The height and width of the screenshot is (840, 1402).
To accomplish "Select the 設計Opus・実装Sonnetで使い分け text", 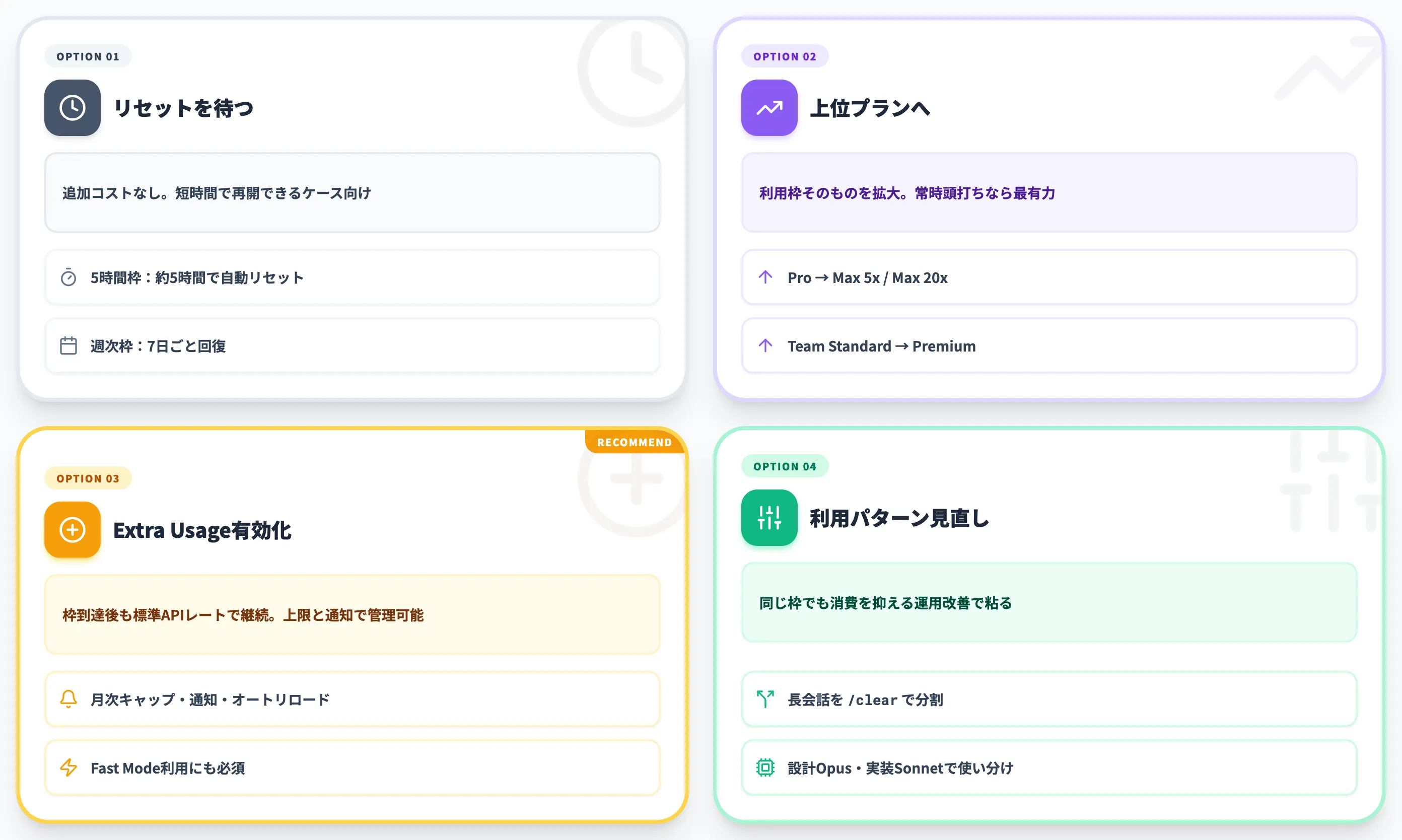I will pos(900,768).
